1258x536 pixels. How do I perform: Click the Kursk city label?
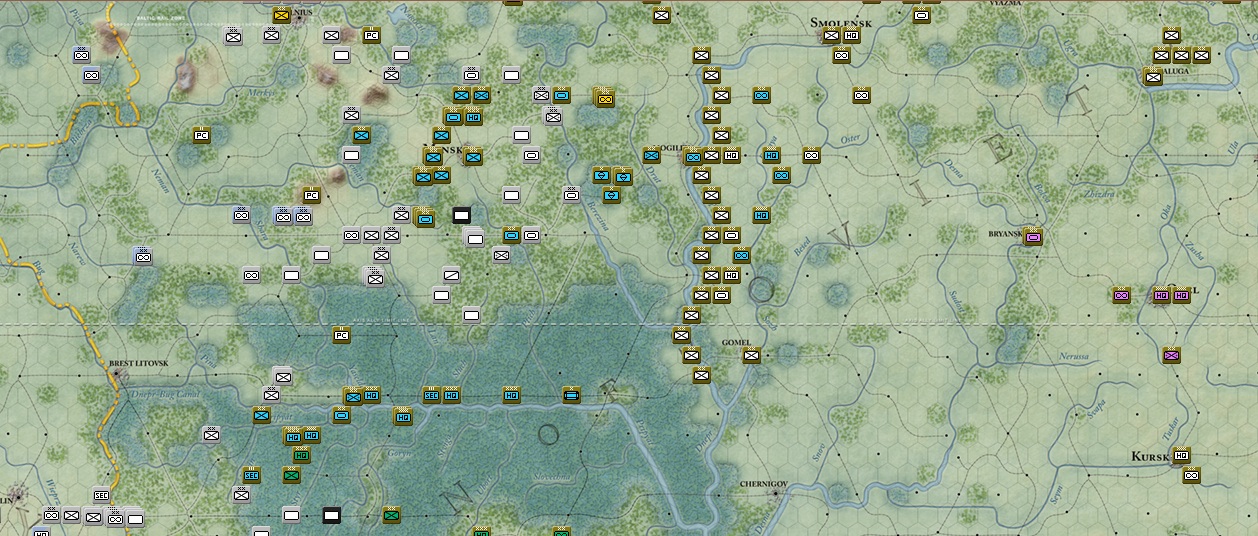tap(1150, 456)
